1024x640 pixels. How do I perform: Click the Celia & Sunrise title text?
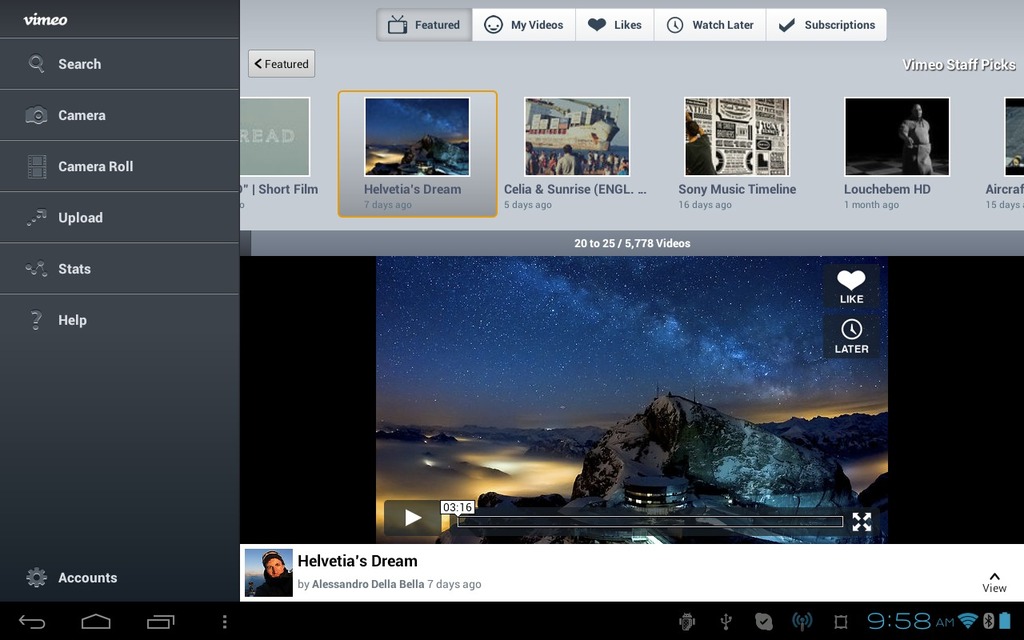click(575, 189)
